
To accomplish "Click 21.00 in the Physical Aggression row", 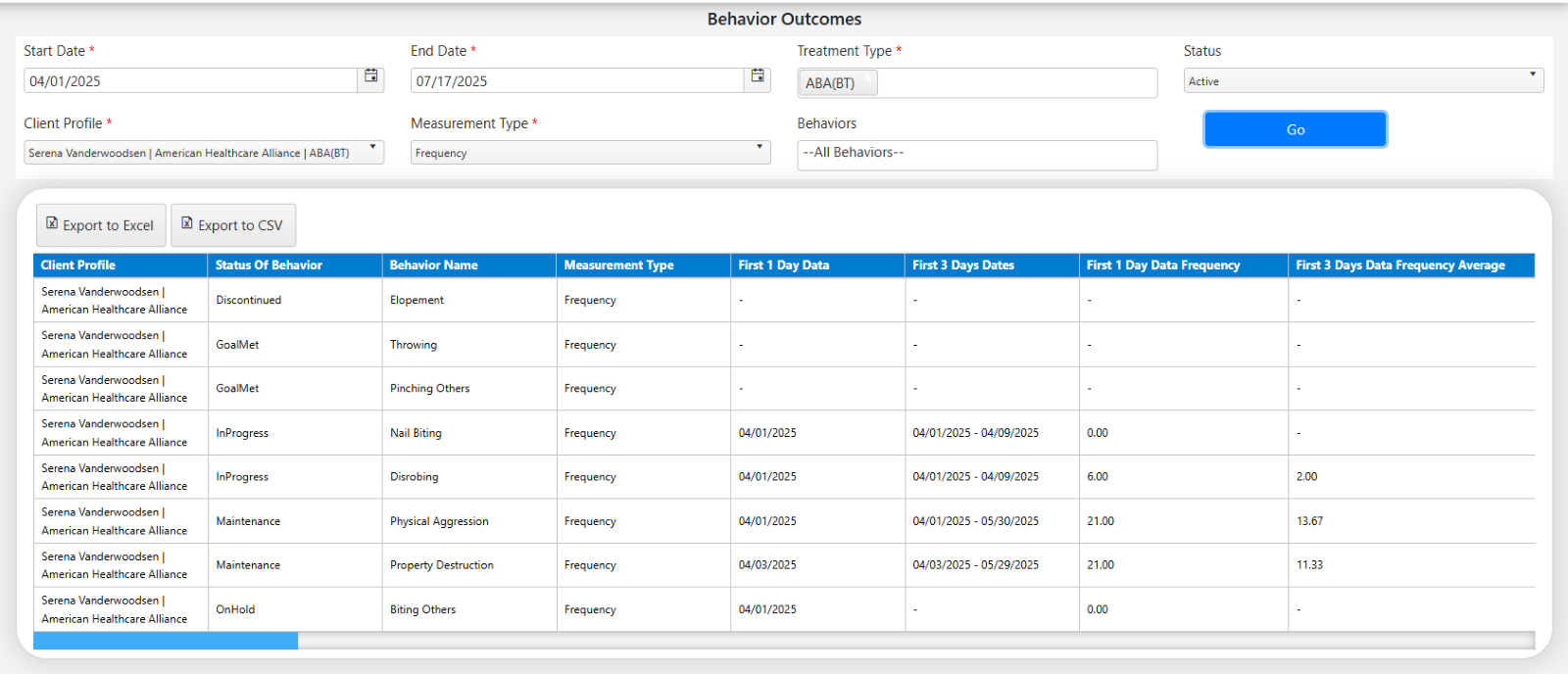I will 1101,521.
